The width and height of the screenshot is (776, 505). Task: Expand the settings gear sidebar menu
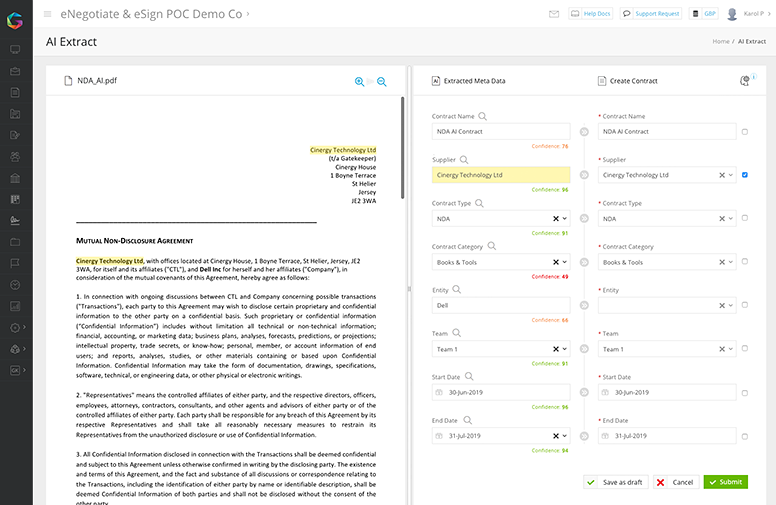pyautogui.click(x=16, y=328)
